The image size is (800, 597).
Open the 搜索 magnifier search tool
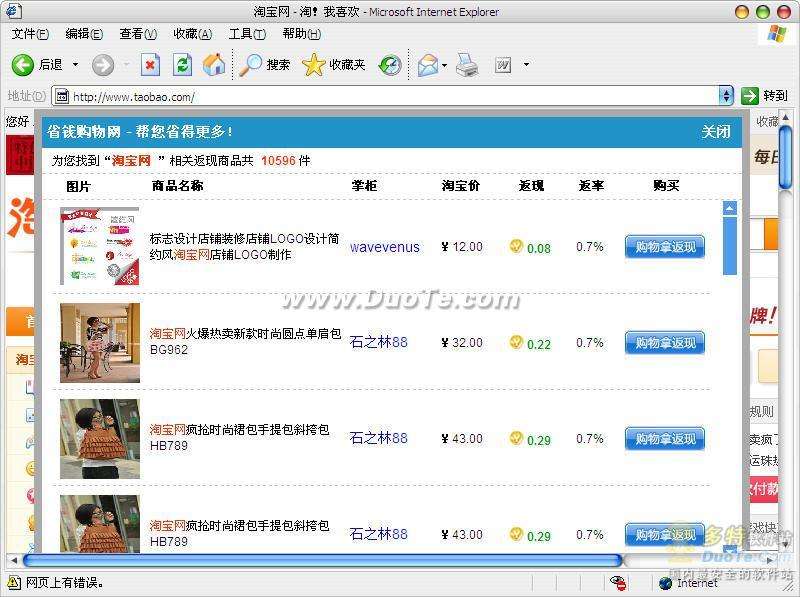tap(264, 65)
